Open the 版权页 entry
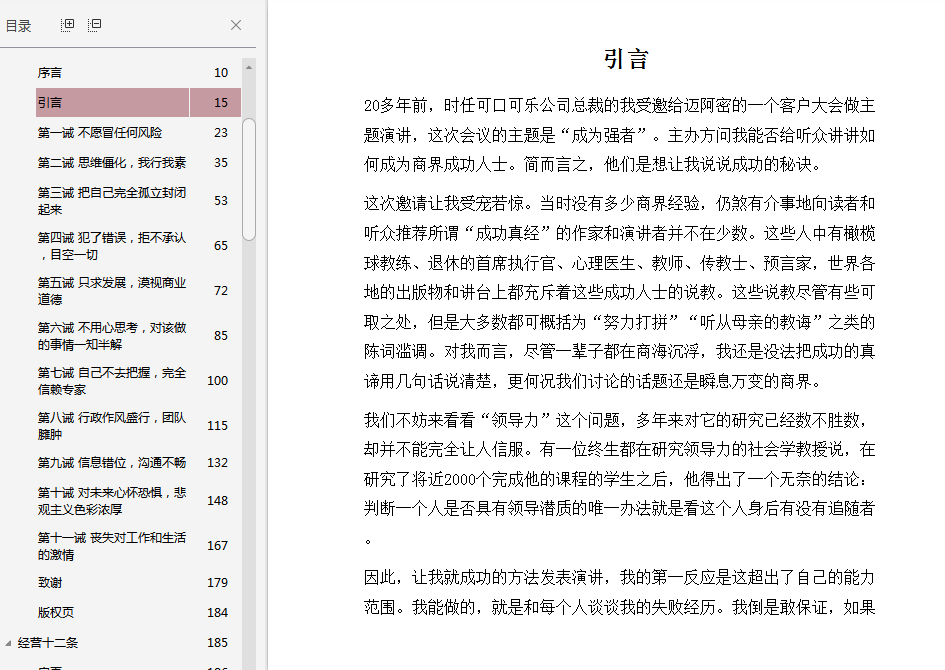The image size is (945, 670). (55, 613)
